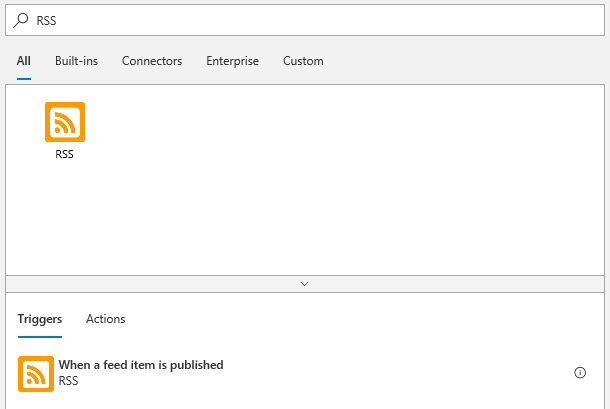Go to the Custom tab
This screenshot has width=610, height=409.
[x=303, y=61]
